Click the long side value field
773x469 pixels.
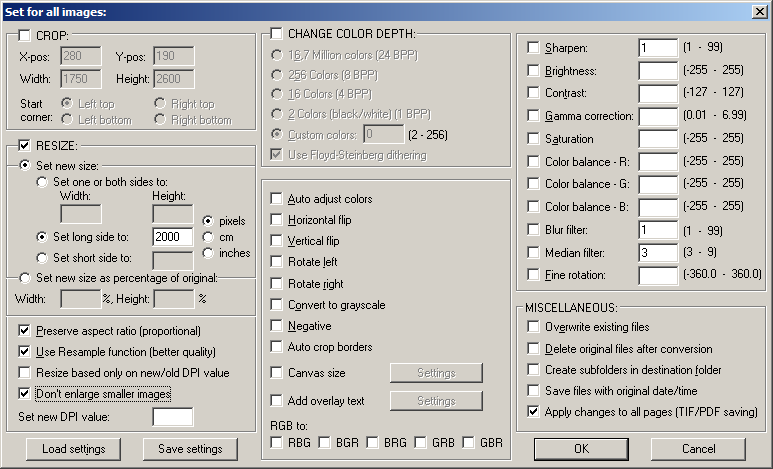(172, 237)
